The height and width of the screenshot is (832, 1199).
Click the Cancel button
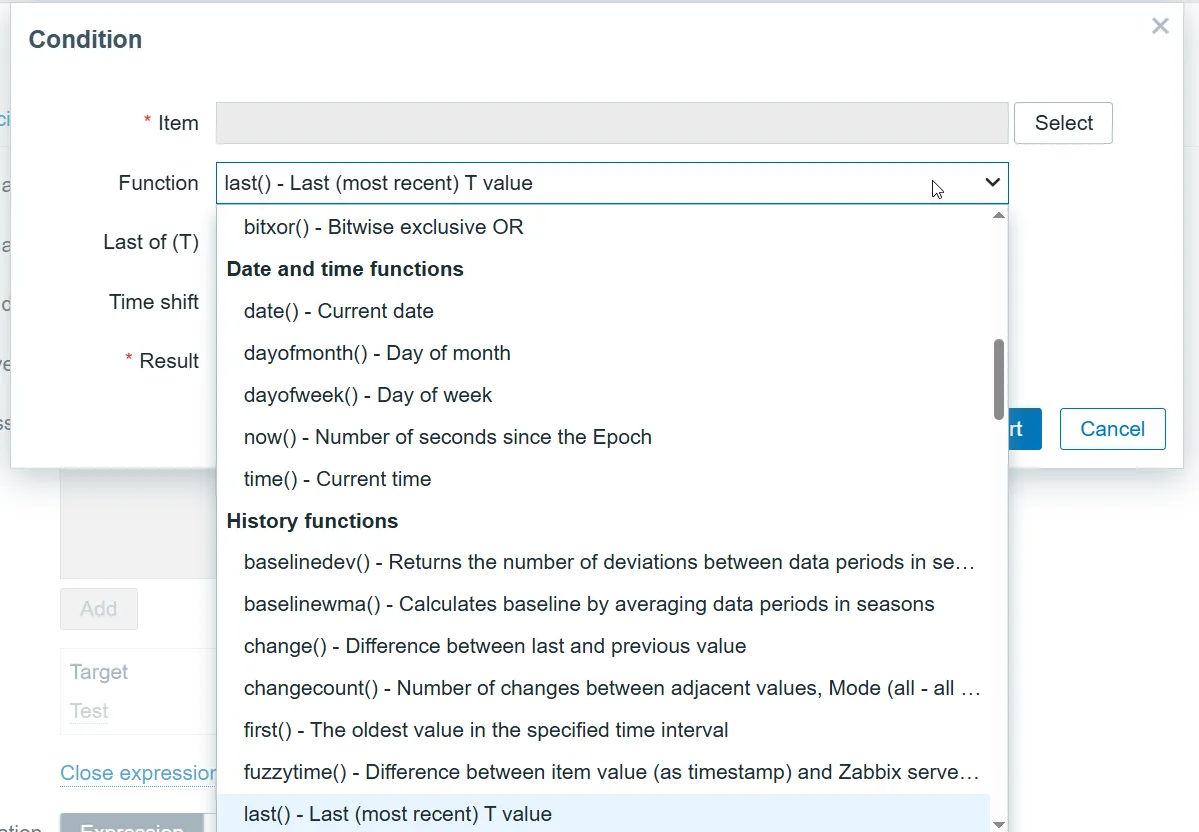click(1112, 429)
